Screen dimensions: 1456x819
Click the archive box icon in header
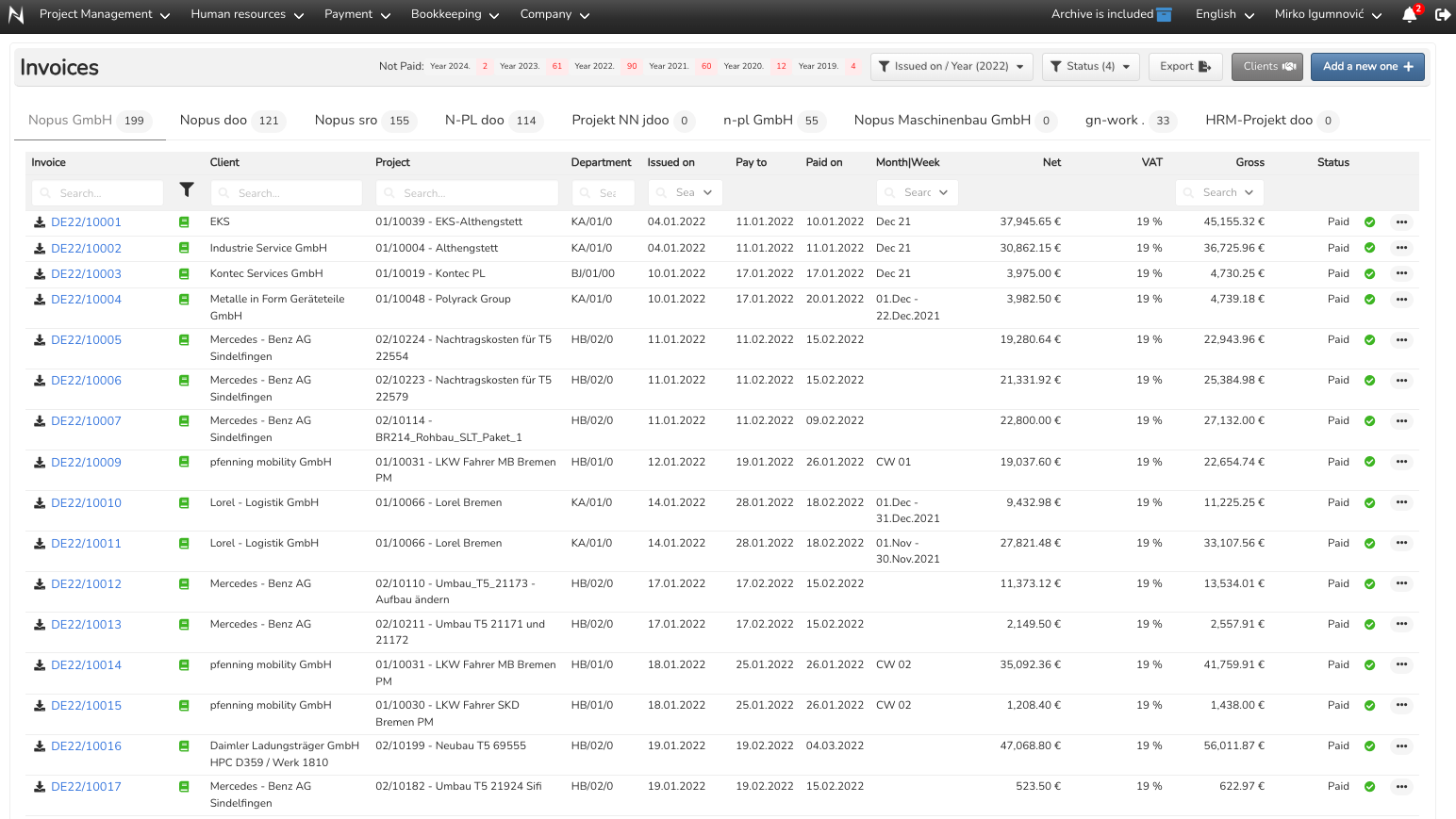tap(1165, 15)
